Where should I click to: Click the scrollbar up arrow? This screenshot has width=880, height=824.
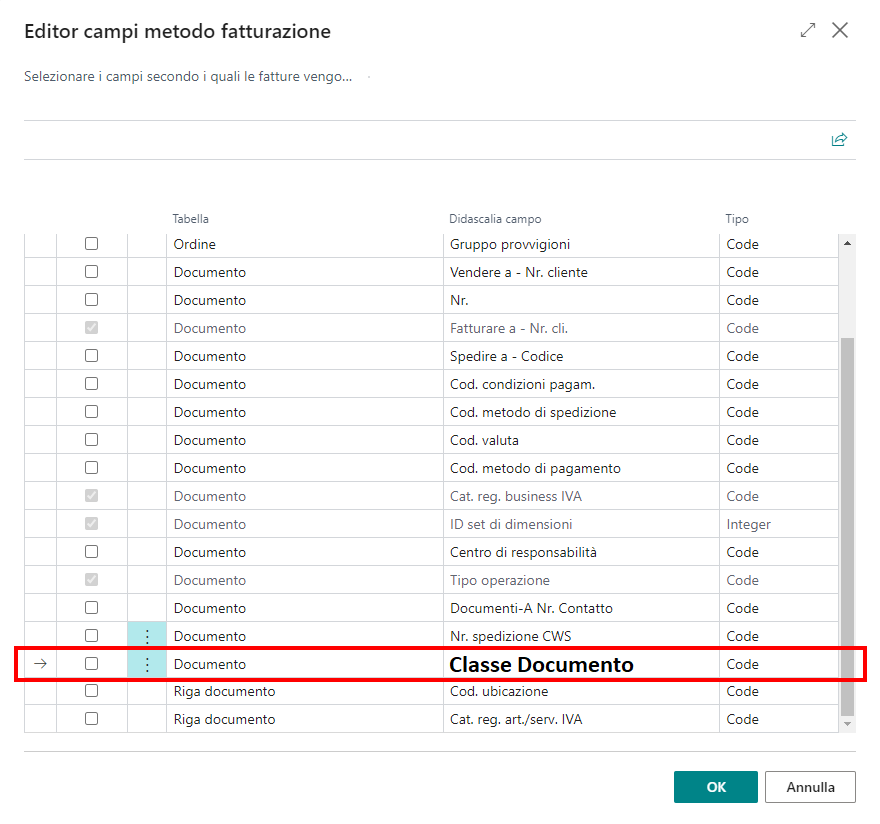(x=848, y=241)
